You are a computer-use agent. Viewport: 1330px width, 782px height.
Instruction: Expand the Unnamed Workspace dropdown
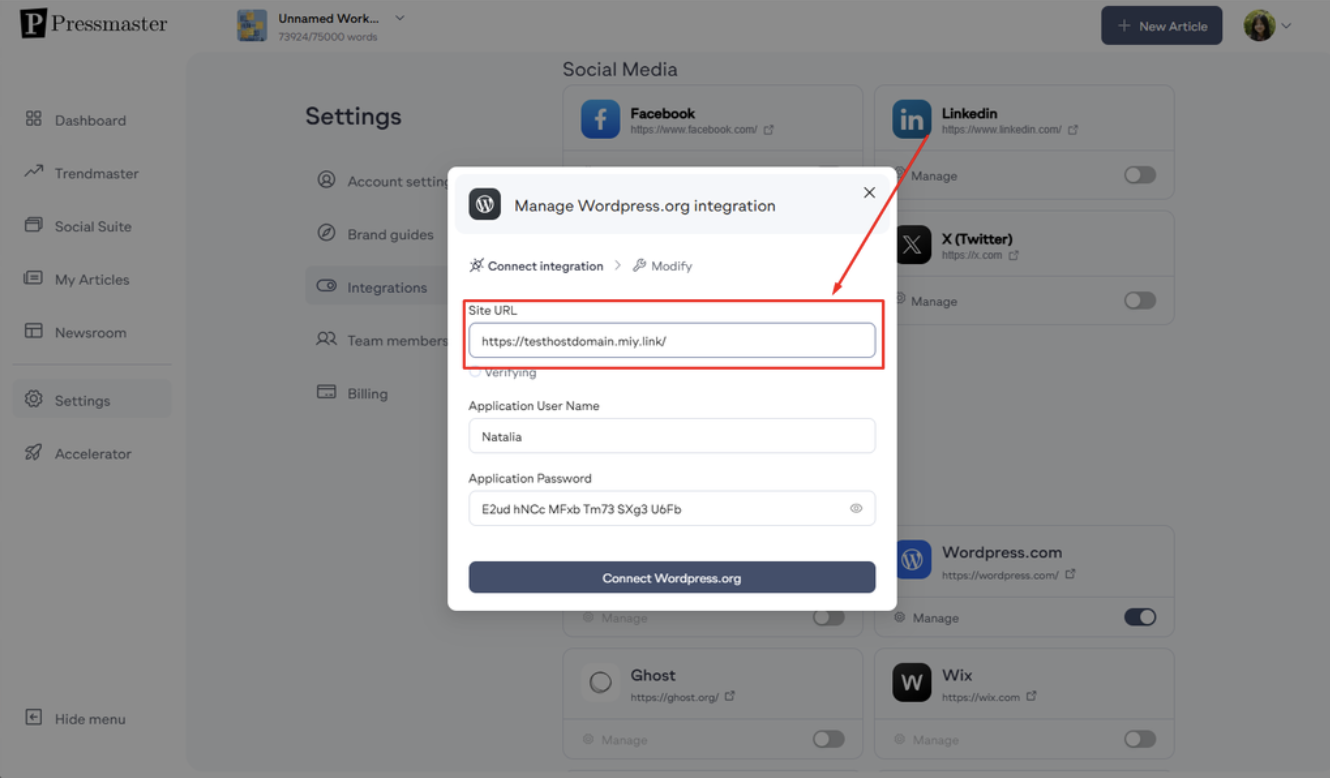[400, 18]
